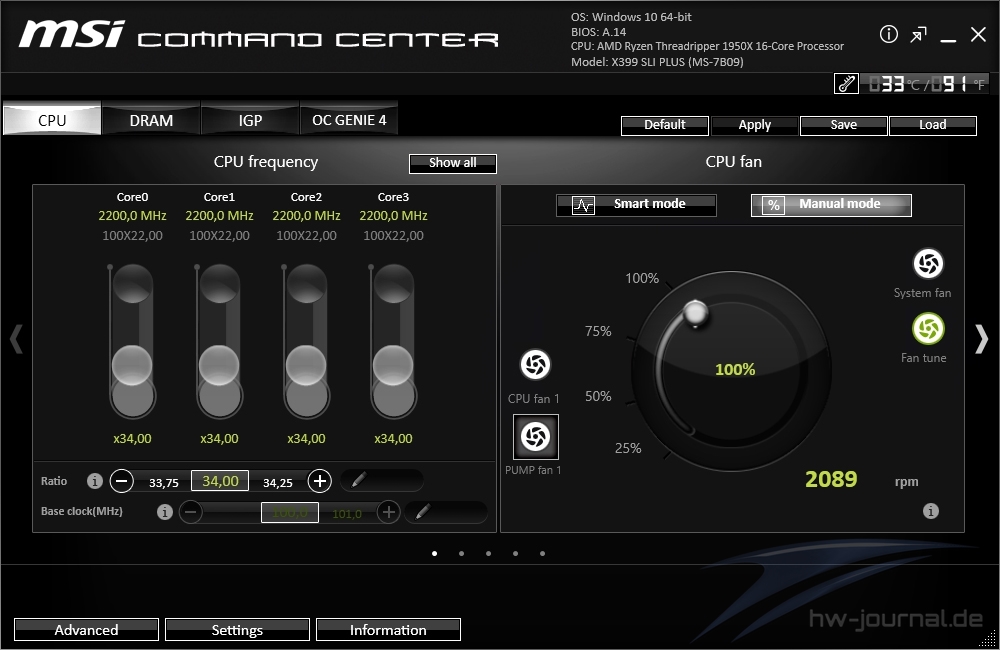This screenshot has height=650, width=1000.
Task: Click the 2089 rpm reading
Action: (x=831, y=479)
